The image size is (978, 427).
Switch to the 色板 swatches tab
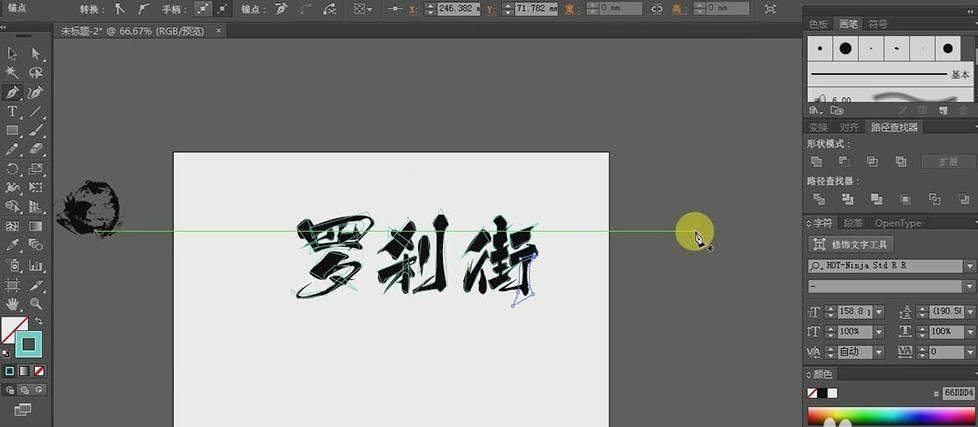point(819,23)
